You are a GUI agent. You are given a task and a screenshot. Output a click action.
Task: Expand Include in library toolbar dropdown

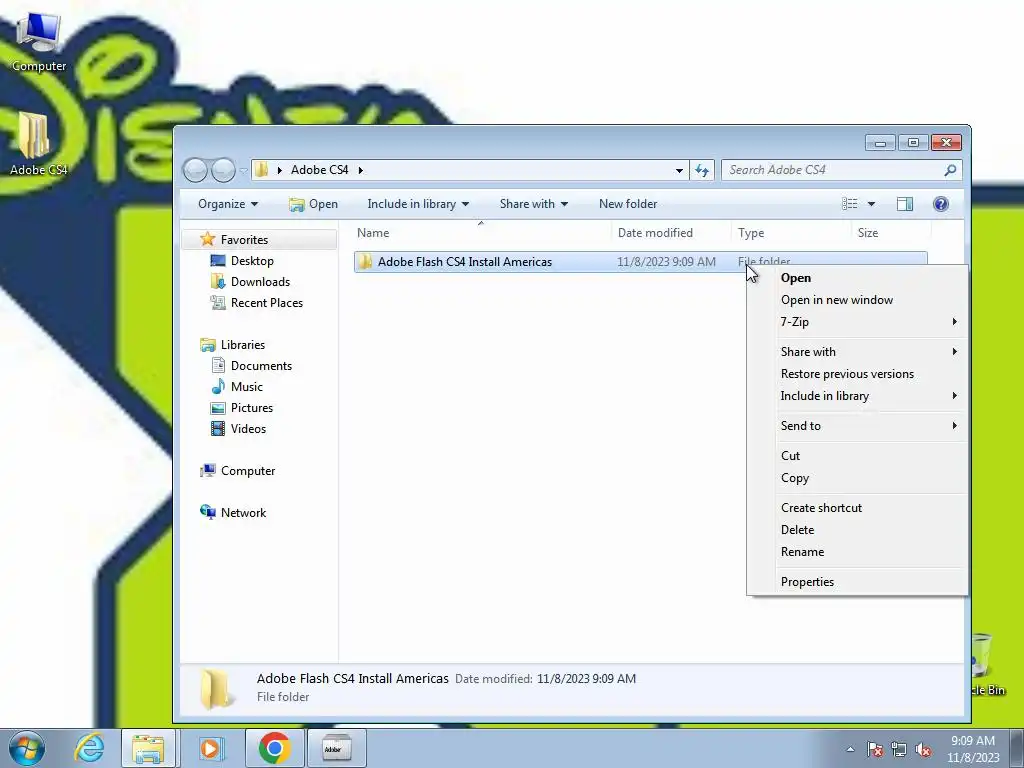(418, 204)
